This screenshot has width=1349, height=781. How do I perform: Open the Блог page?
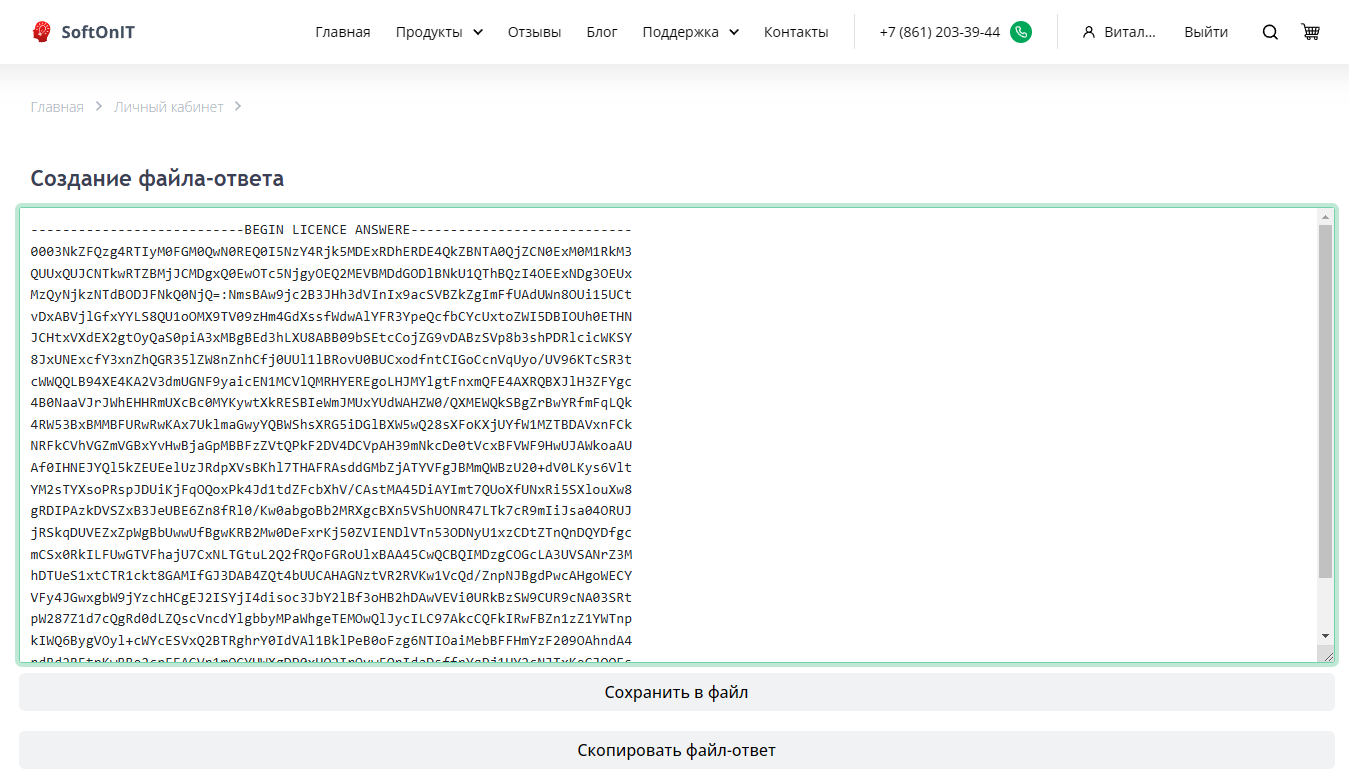pos(602,32)
